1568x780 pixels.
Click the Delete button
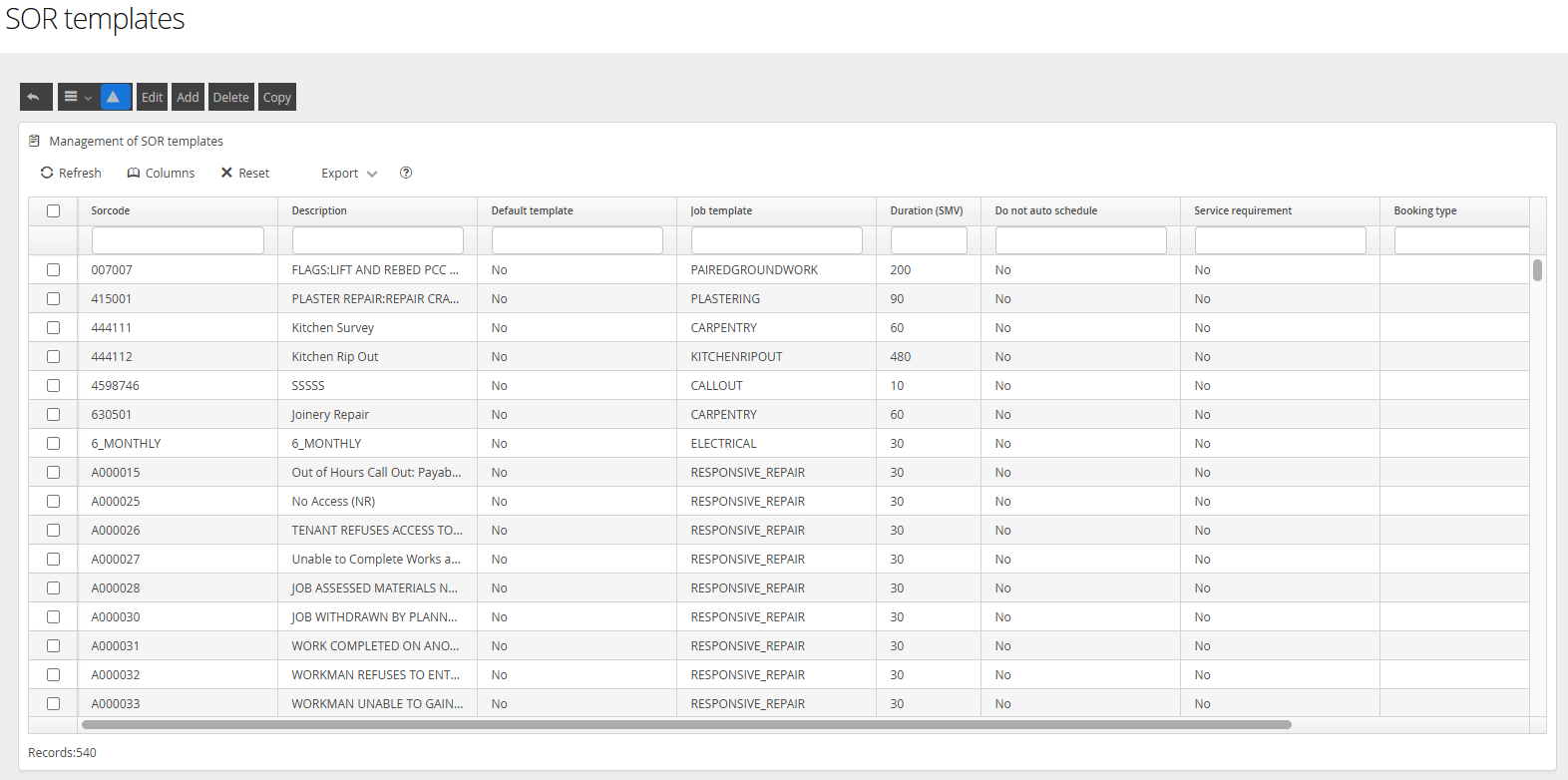[230, 97]
